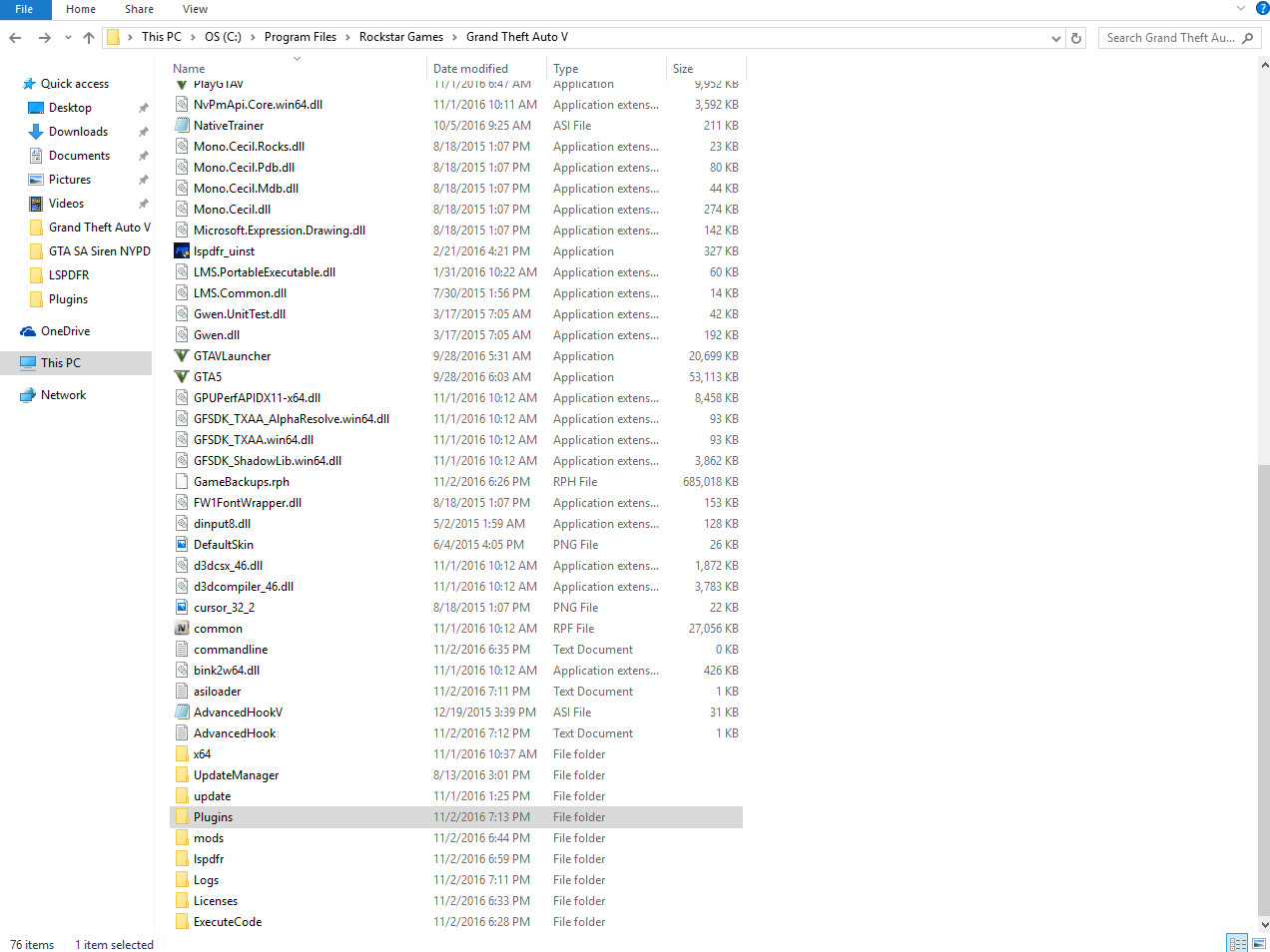Select the AdvancedHookV ASI file icon
Viewport: 1270px width, 952px height.
[x=182, y=713]
